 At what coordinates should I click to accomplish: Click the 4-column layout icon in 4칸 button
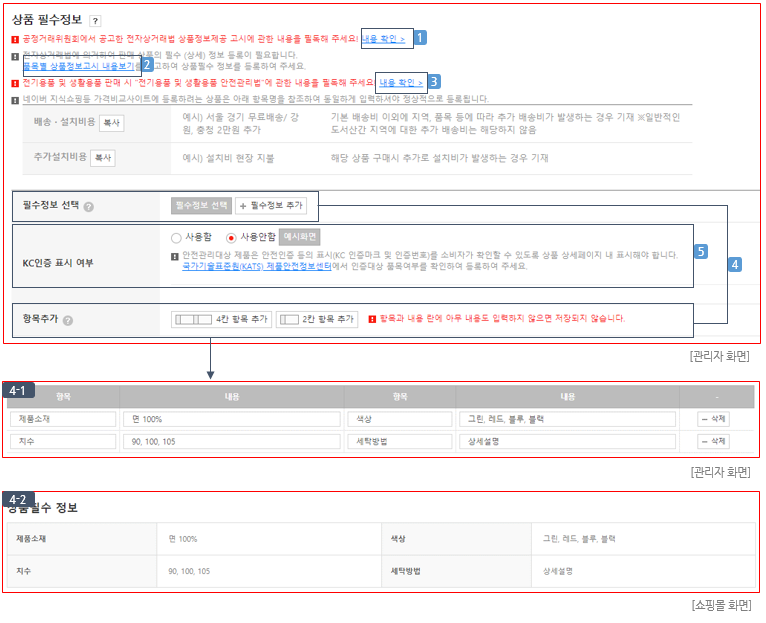(193, 320)
